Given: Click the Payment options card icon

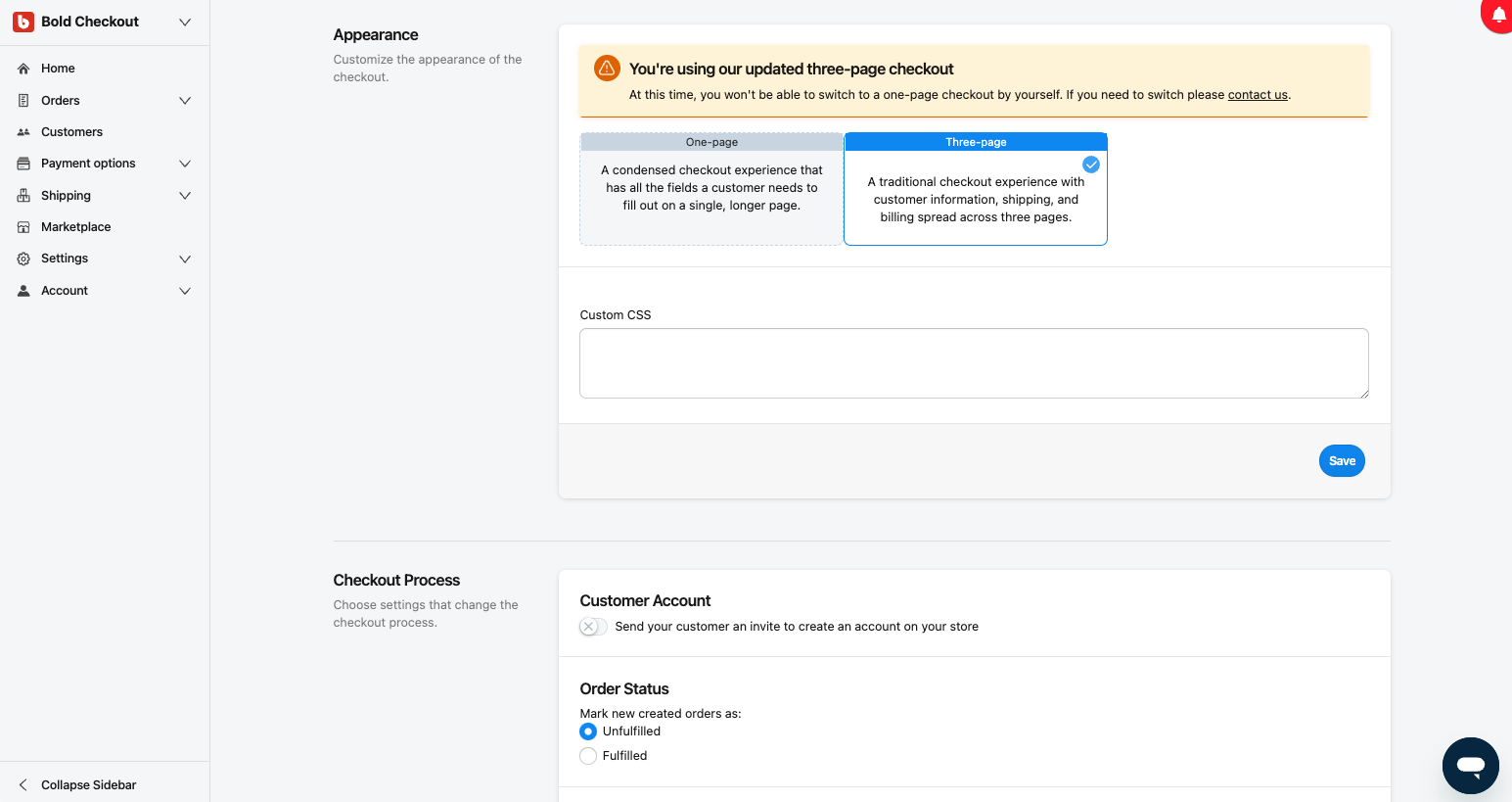Looking at the screenshot, I should tap(23, 164).
